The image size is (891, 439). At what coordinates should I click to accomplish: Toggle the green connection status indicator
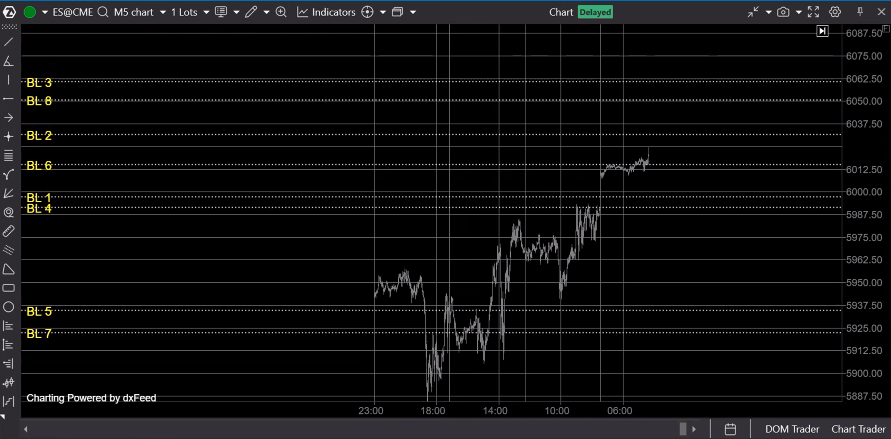point(30,12)
